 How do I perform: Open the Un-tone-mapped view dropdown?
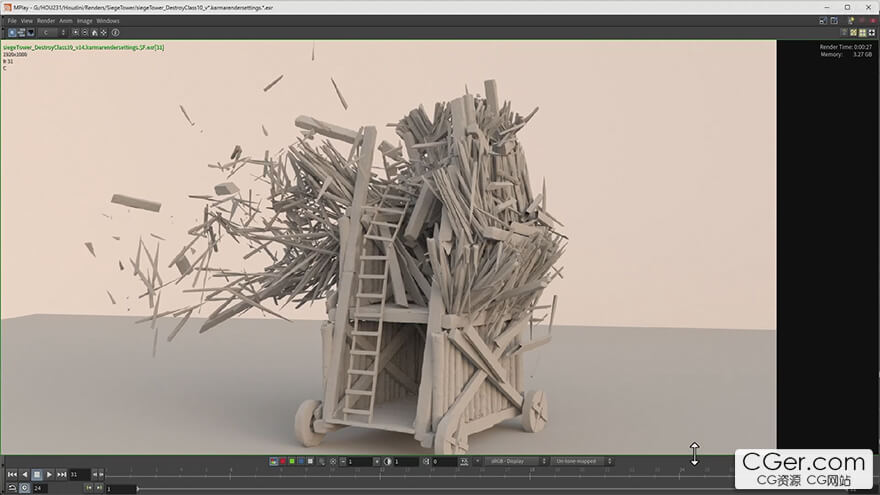click(582, 462)
